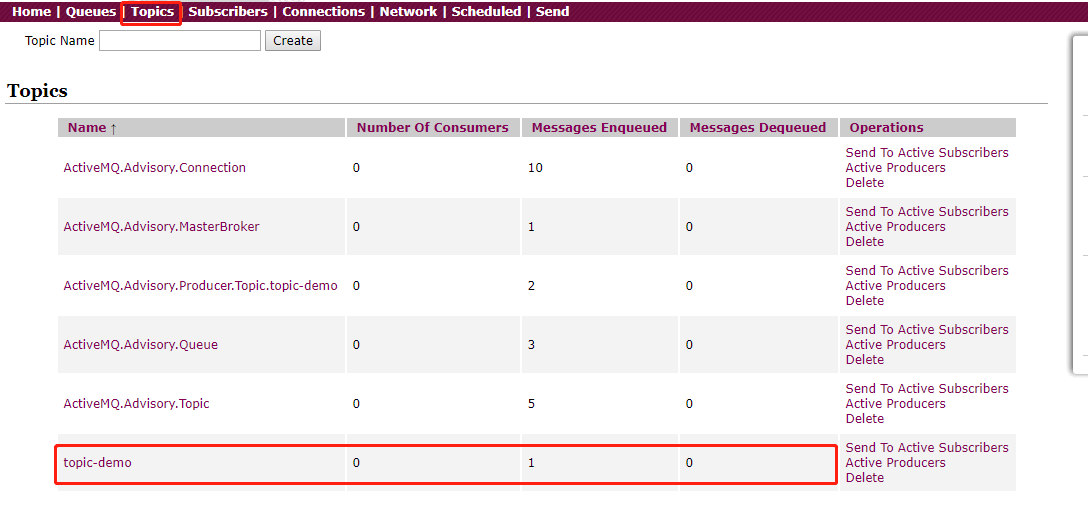1088x507 pixels.
Task: Delete the ActiveMQ.Advisory.Queue topic
Action: 865,360
